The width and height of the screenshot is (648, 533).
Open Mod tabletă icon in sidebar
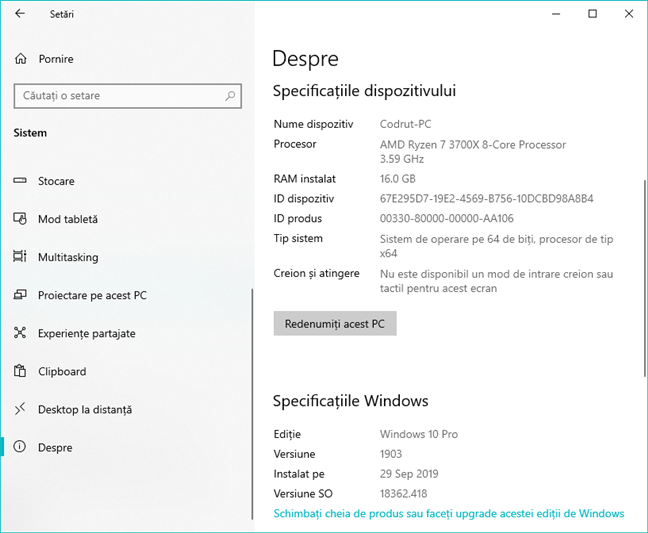pos(20,219)
